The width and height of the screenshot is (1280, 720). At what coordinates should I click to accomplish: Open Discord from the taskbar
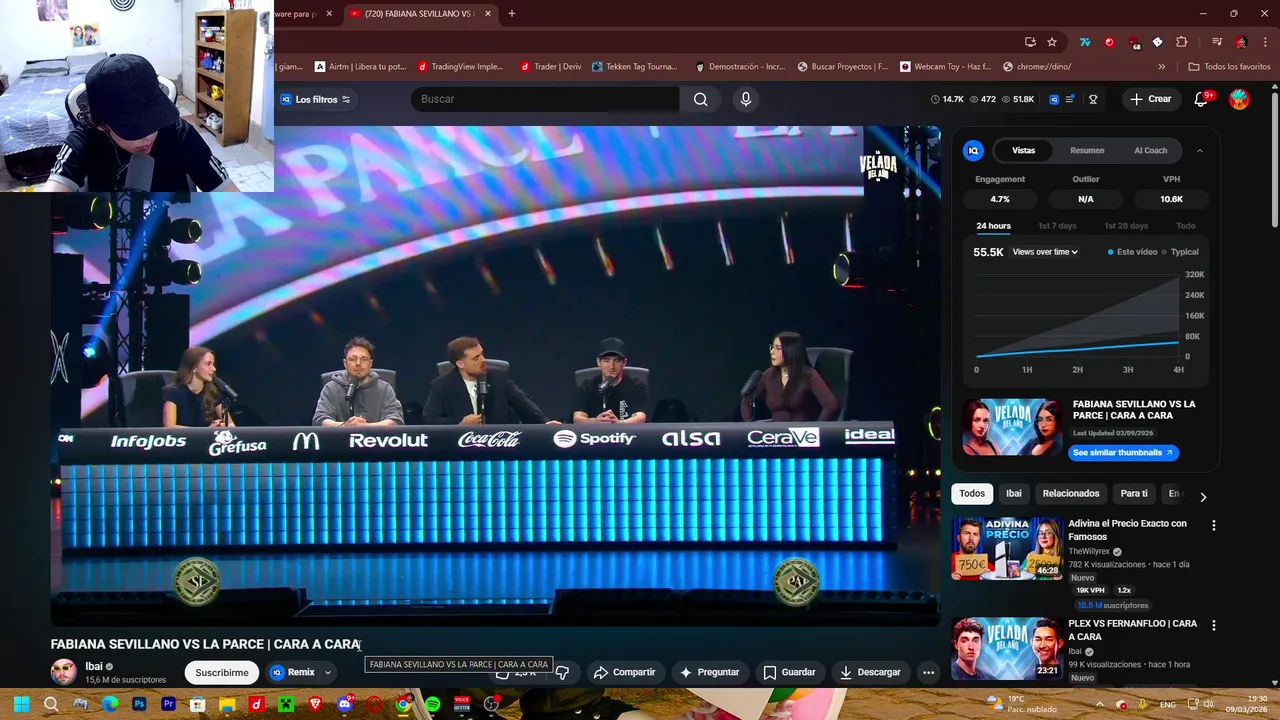coord(345,704)
